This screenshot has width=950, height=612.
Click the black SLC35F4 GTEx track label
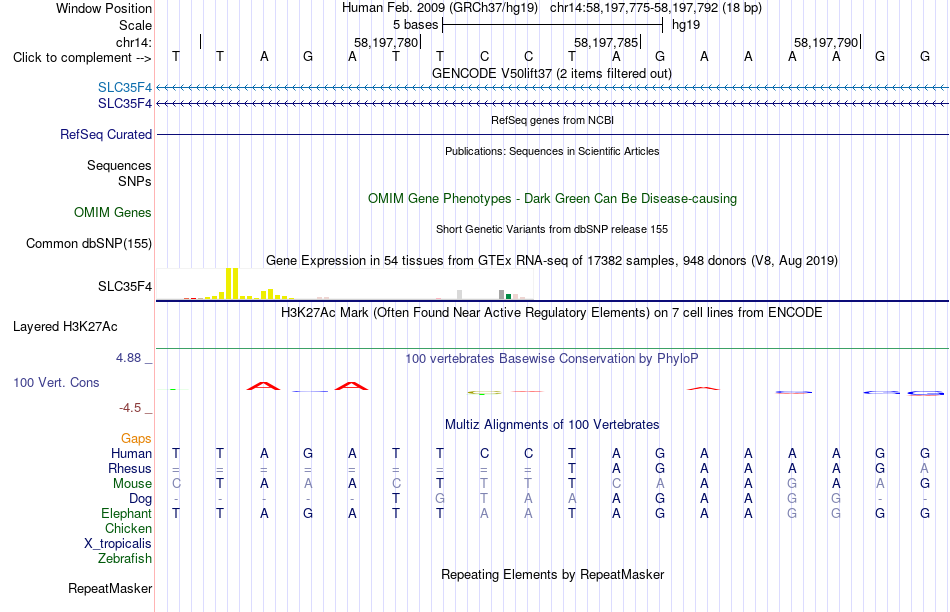(125, 287)
